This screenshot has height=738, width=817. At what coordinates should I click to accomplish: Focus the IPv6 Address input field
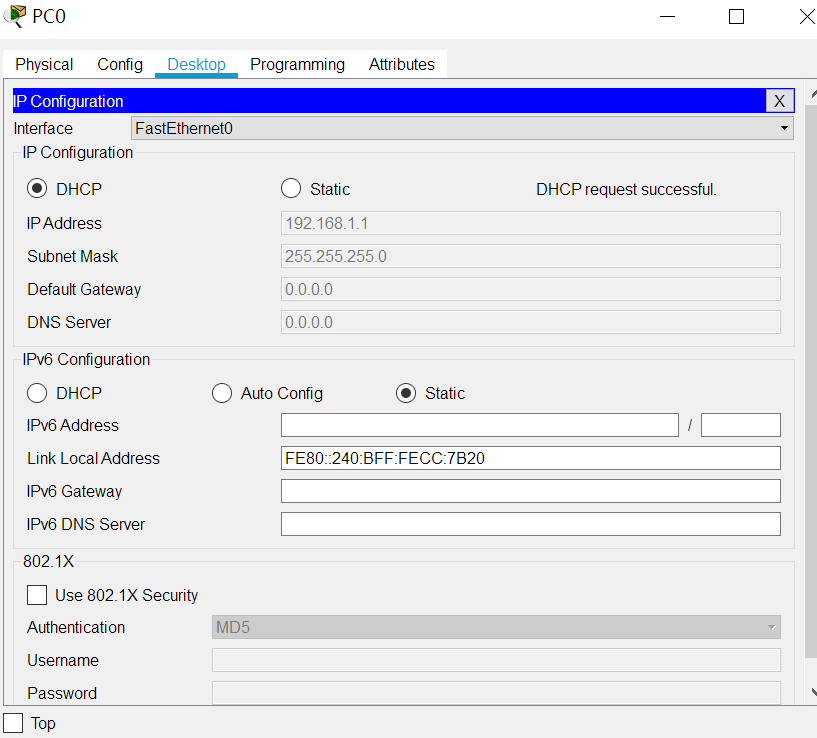(479, 425)
